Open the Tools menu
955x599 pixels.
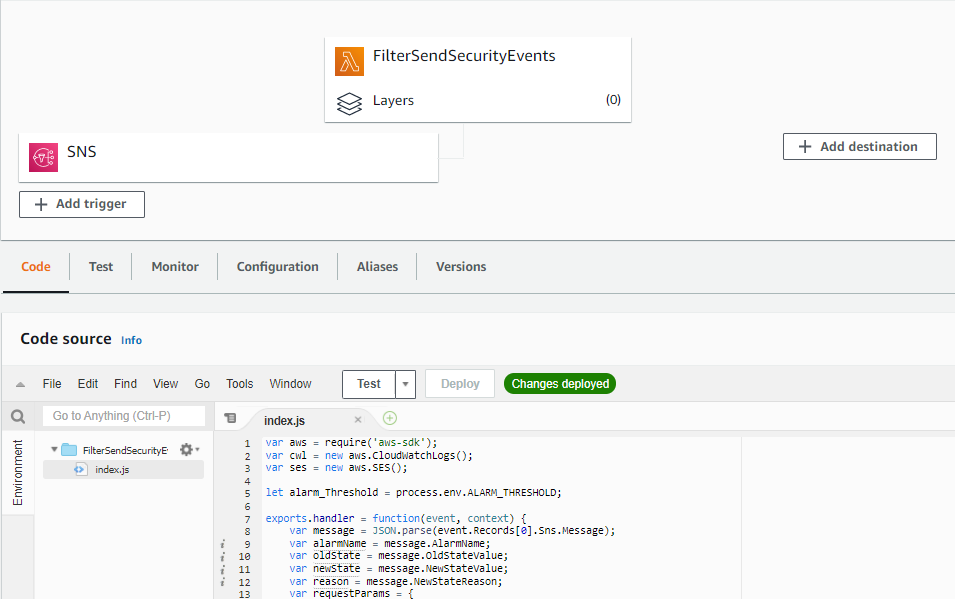[x=239, y=383]
